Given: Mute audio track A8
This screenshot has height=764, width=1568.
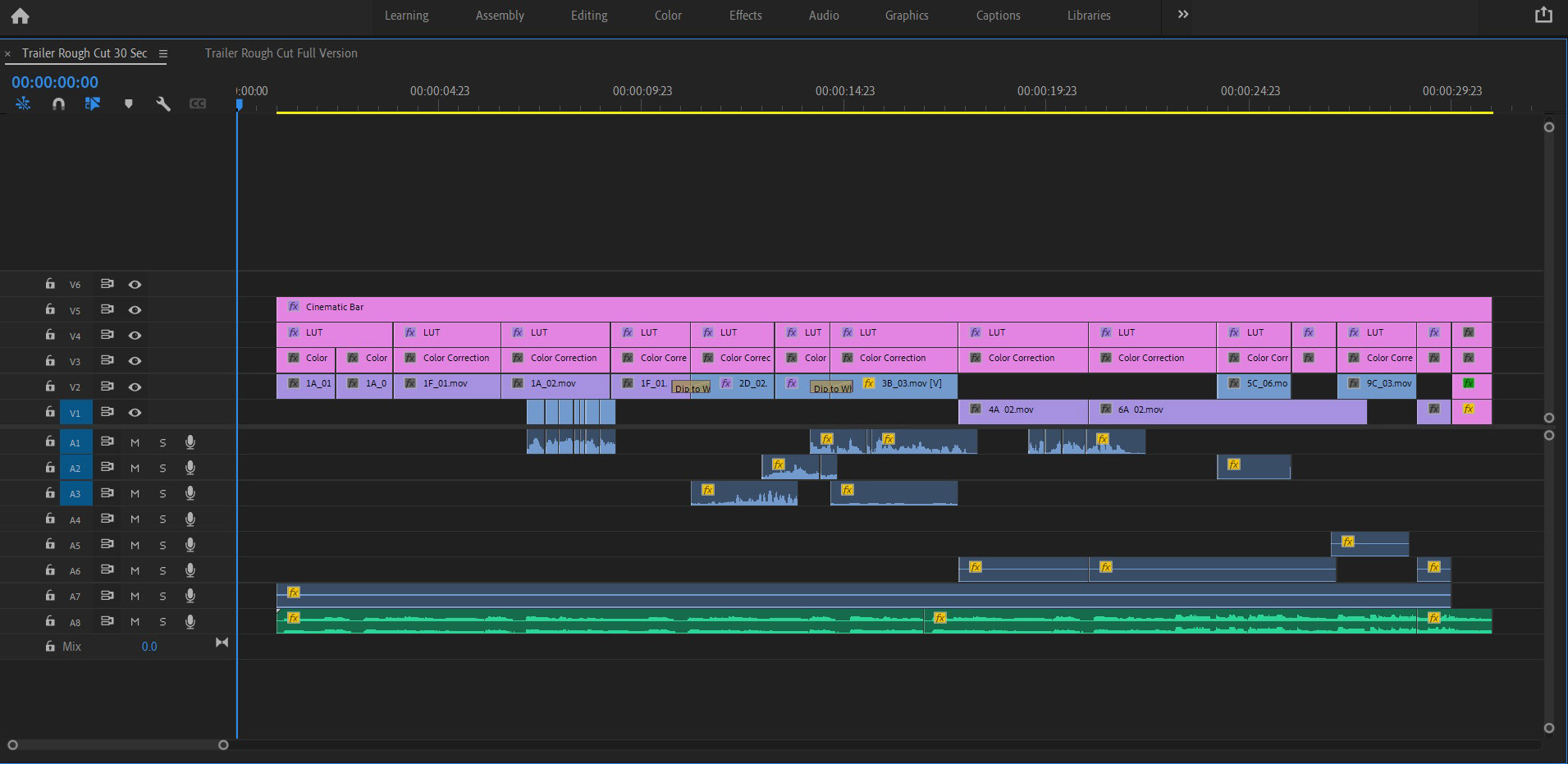Looking at the screenshot, I should point(135,622).
